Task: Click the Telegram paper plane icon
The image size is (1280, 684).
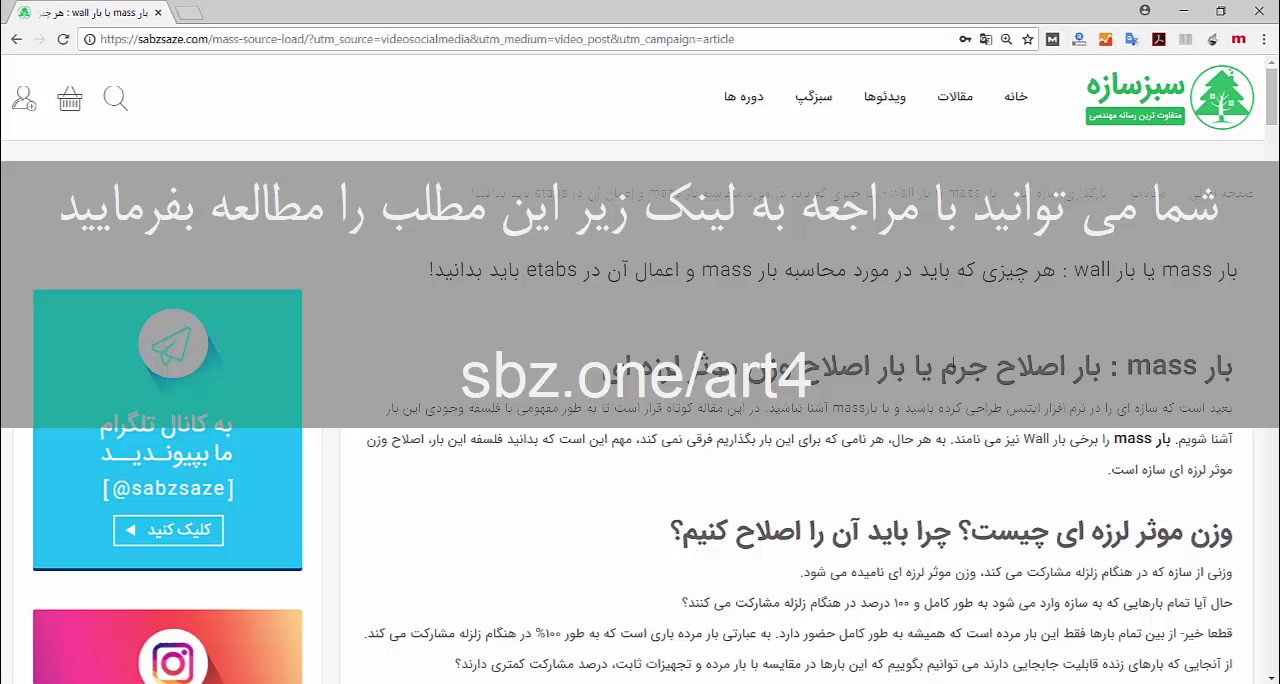Action: tap(173, 345)
